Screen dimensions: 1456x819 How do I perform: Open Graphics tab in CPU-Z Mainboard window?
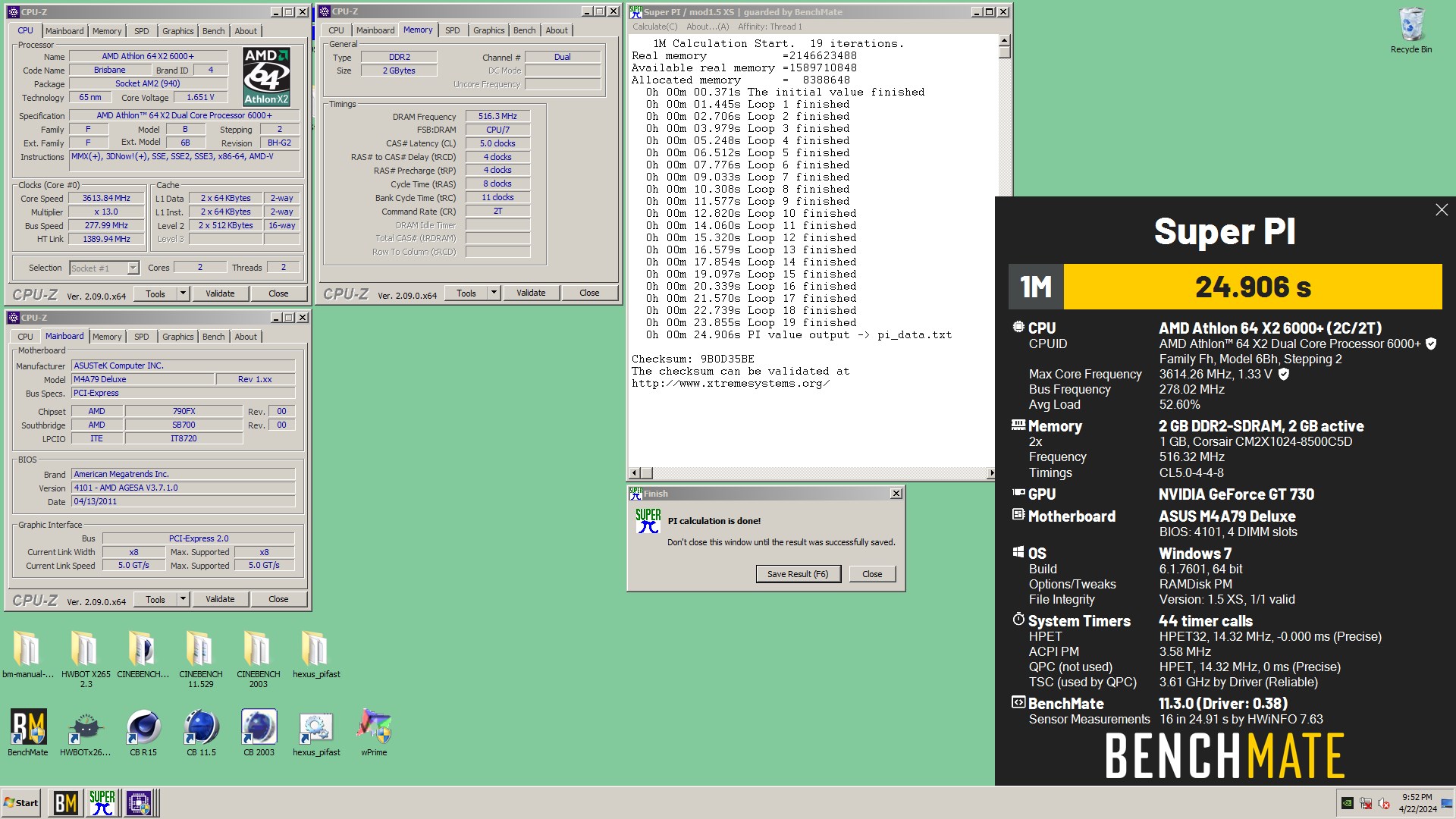(178, 337)
